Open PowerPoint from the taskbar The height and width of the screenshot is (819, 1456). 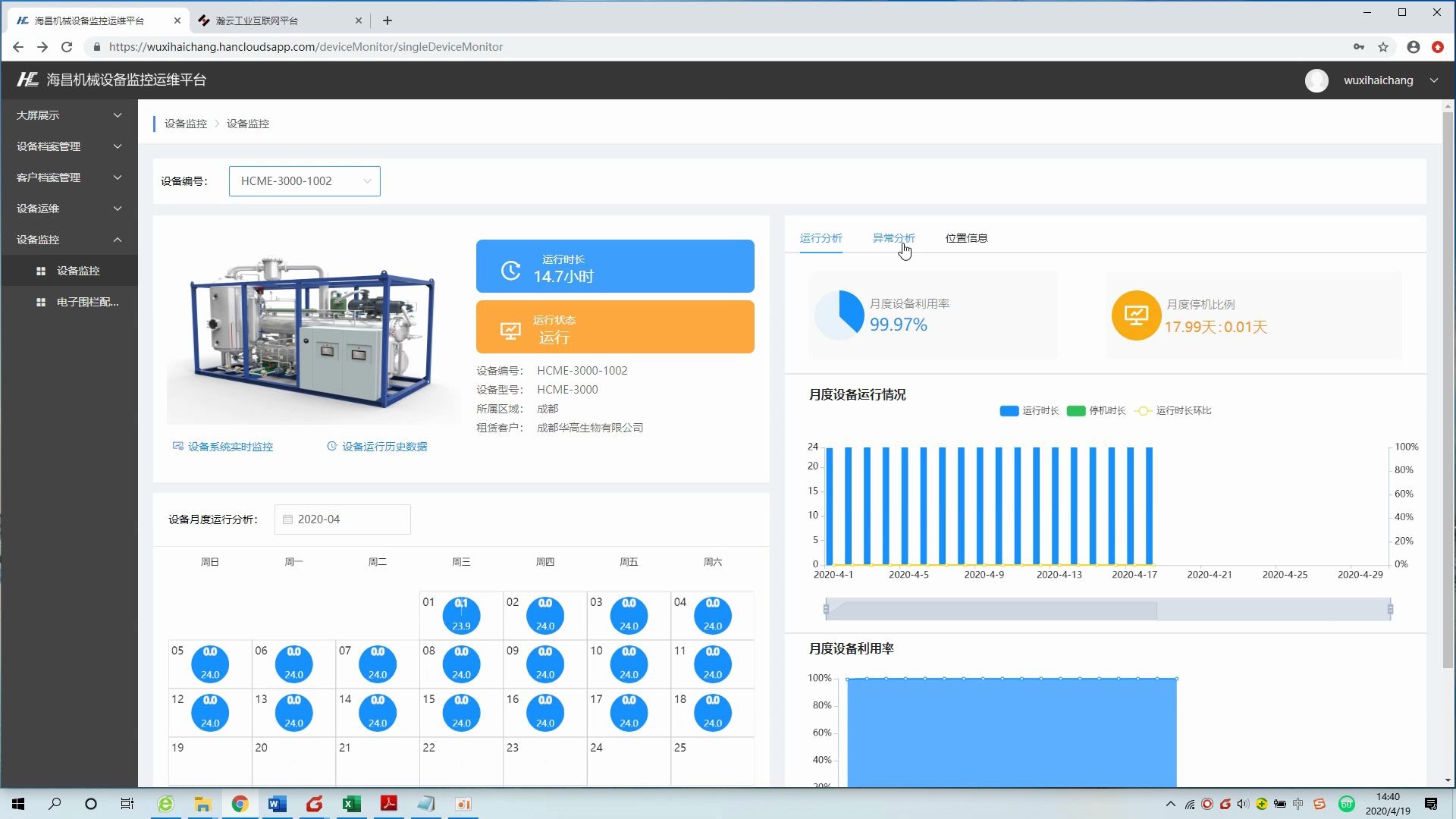[x=463, y=804]
